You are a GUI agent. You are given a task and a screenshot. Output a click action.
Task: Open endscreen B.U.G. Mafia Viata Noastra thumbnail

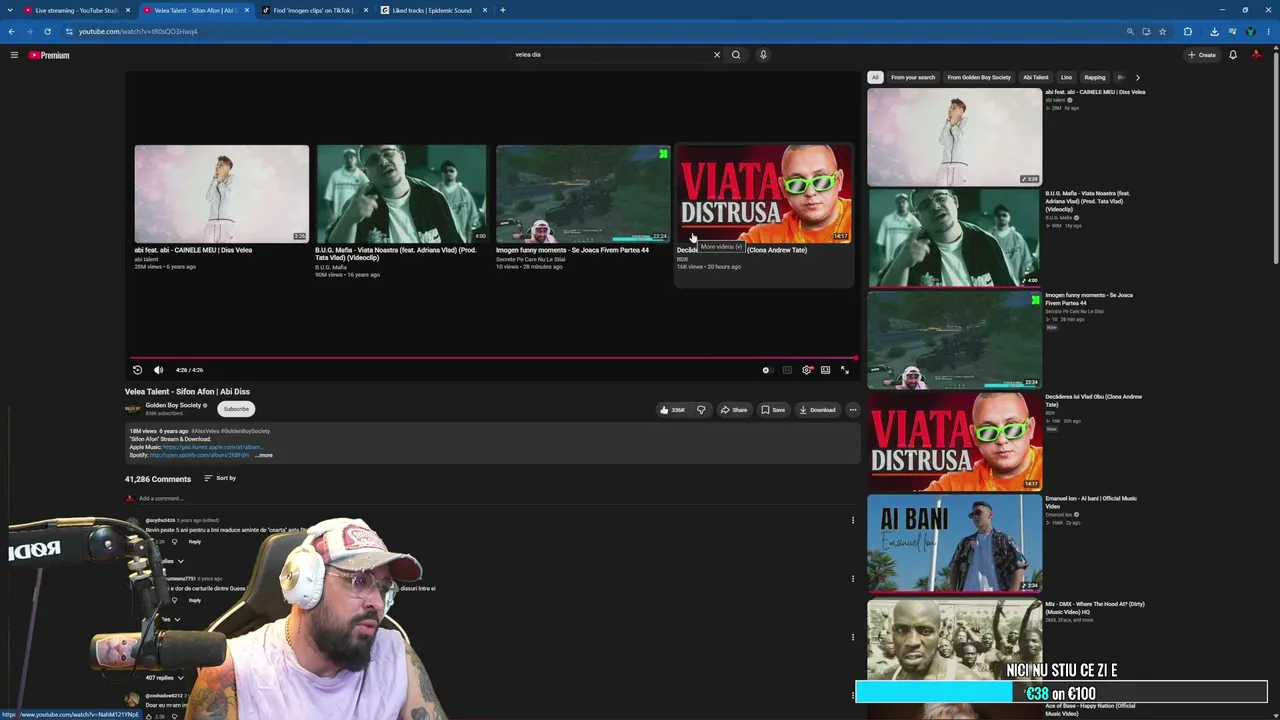[x=402, y=194]
